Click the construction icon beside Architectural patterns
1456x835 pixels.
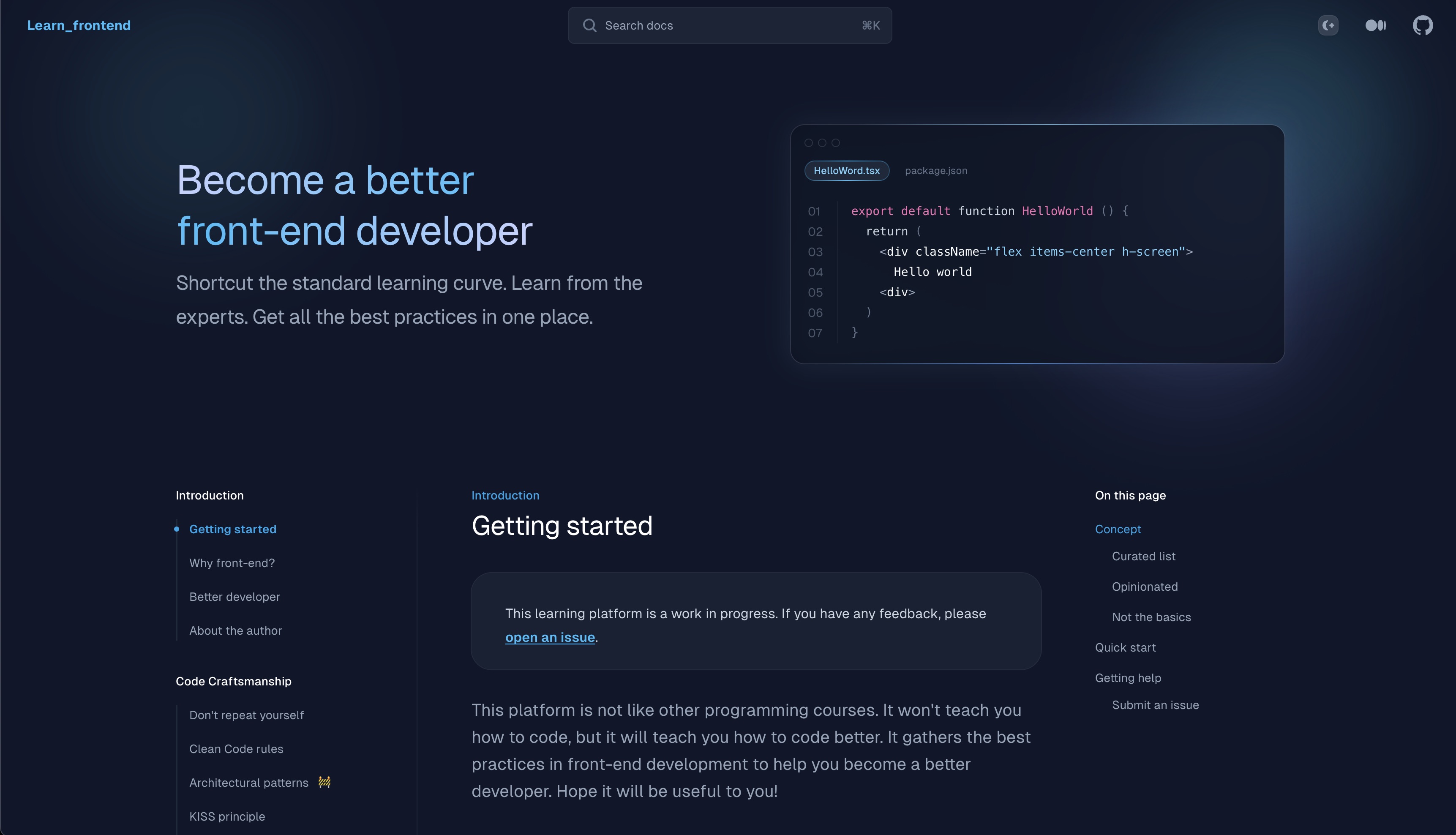click(x=324, y=782)
